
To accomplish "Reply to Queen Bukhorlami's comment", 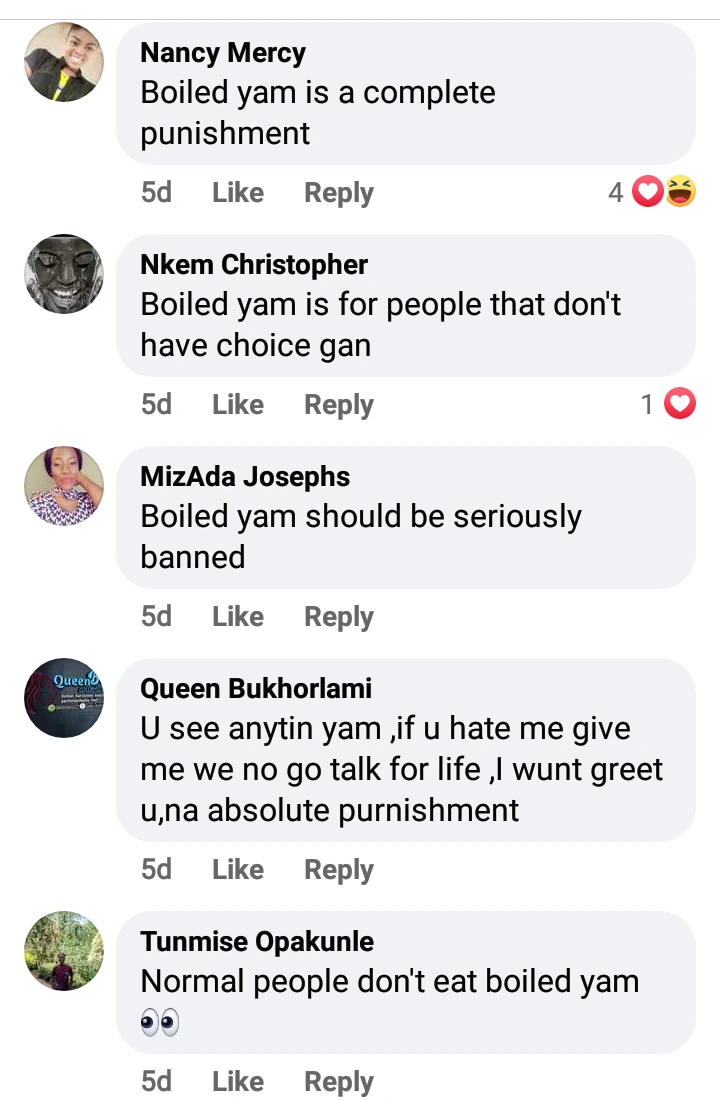I will pyautogui.click(x=338, y=869).
